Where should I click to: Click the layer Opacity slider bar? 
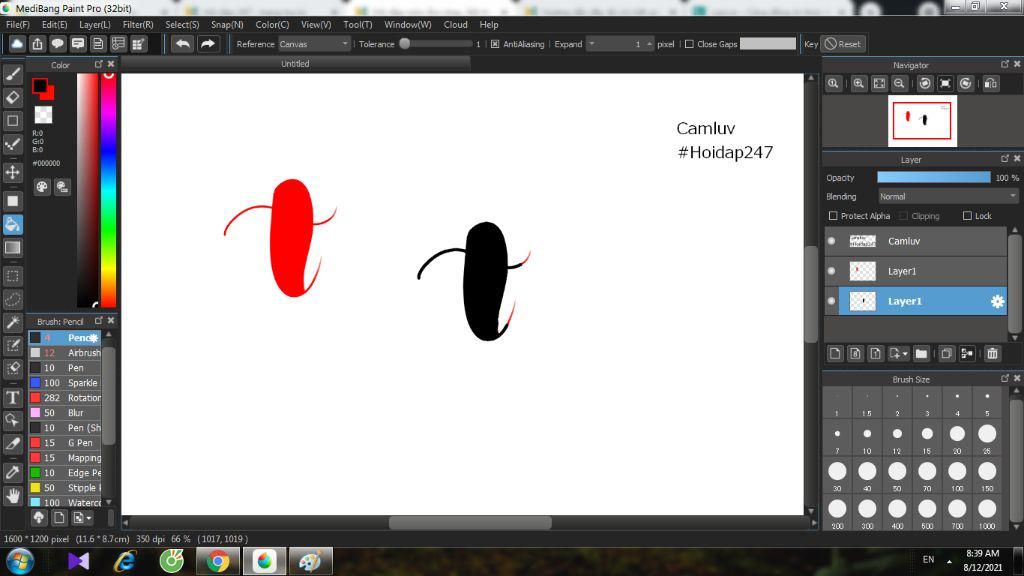point(933,178)
